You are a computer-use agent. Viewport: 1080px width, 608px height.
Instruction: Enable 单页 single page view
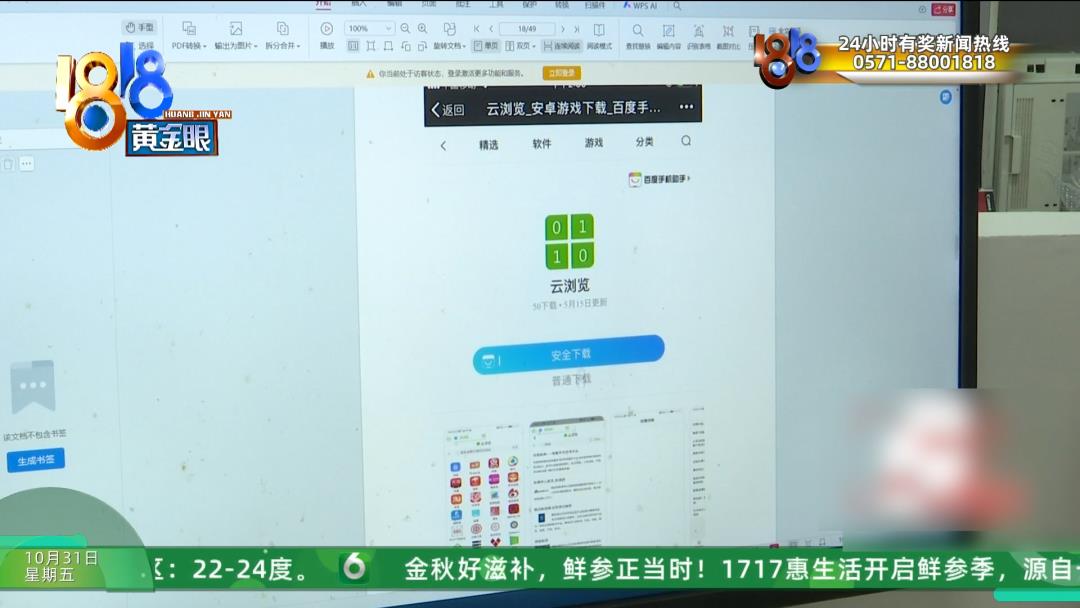coord(486,46)
